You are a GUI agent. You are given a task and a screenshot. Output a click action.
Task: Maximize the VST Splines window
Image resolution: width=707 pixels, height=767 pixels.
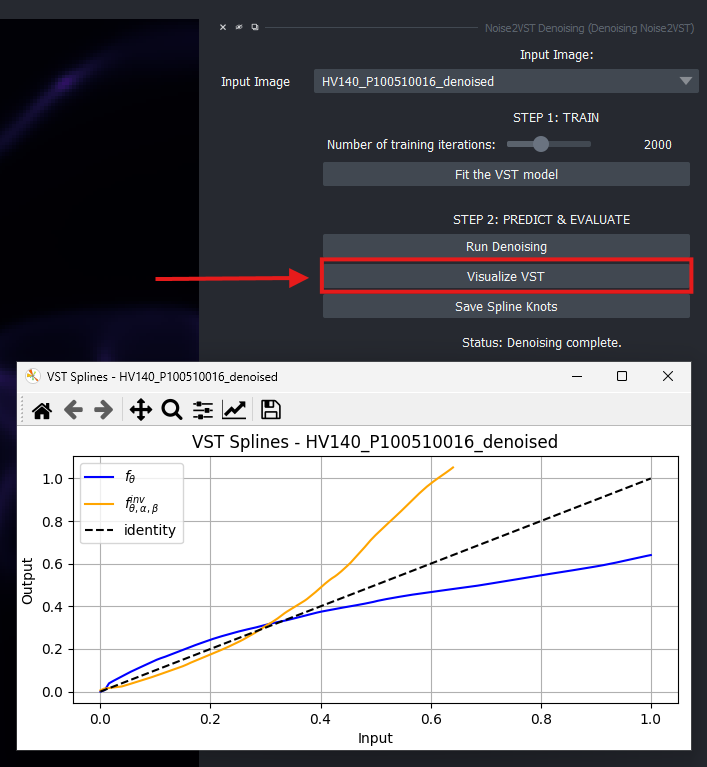(622, 376)
